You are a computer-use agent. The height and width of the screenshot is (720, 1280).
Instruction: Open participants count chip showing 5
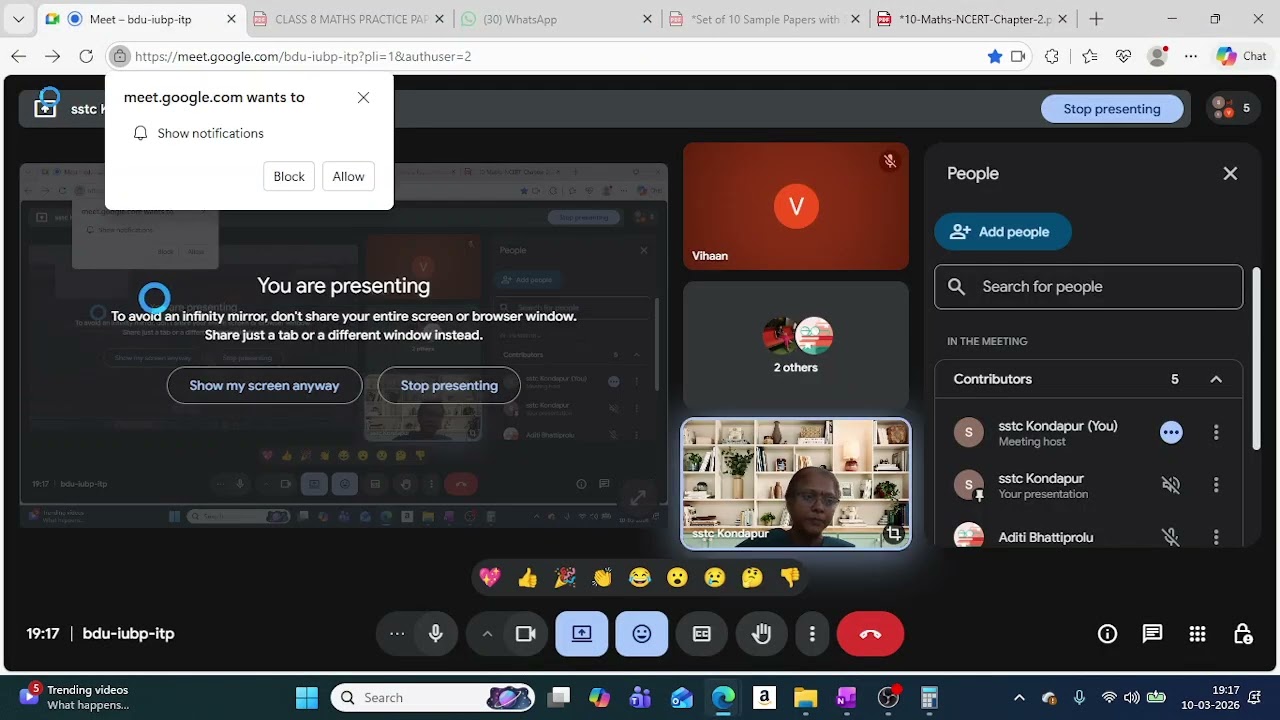pos(1232,108)
